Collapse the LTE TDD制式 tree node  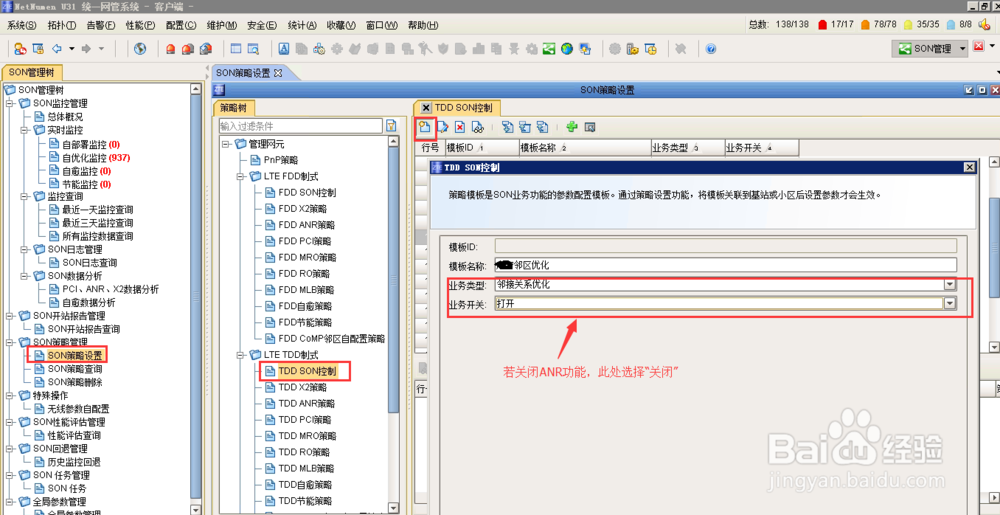point(242,354)
